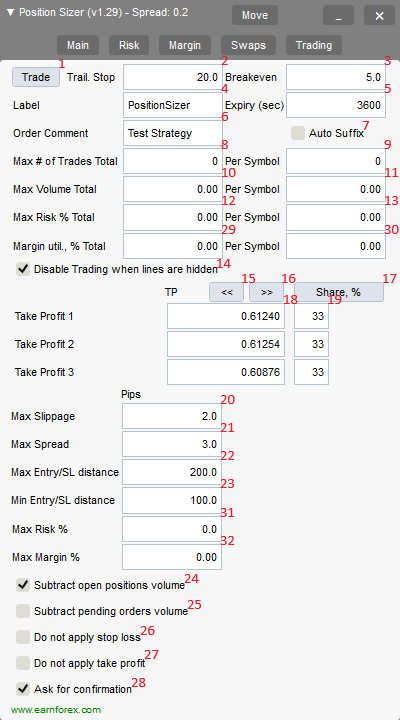
Task: Minimize the panel with underscore button
Action: click(338, 15)
